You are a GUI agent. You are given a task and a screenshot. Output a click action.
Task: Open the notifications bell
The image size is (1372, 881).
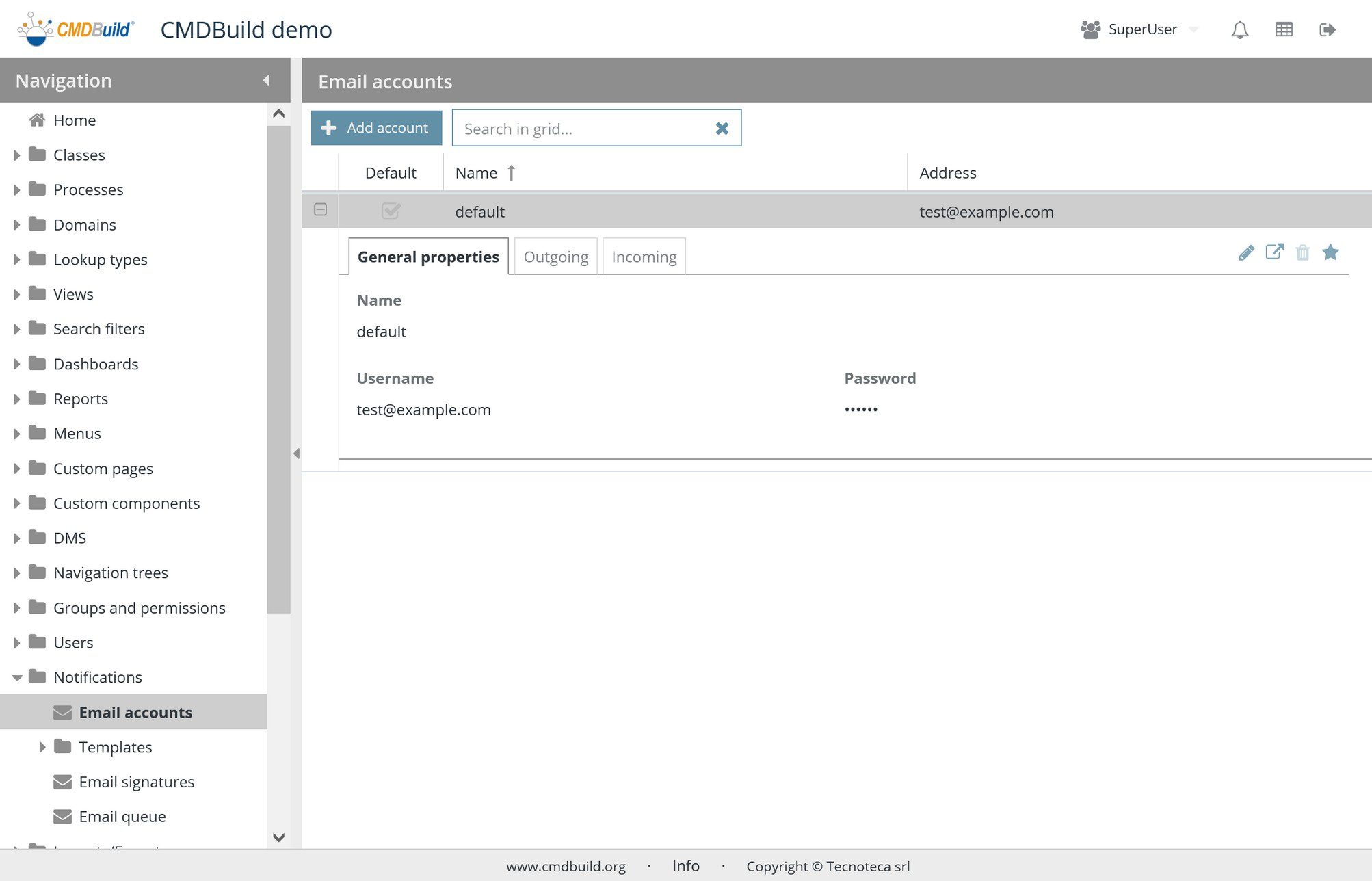pos(1240,29)
